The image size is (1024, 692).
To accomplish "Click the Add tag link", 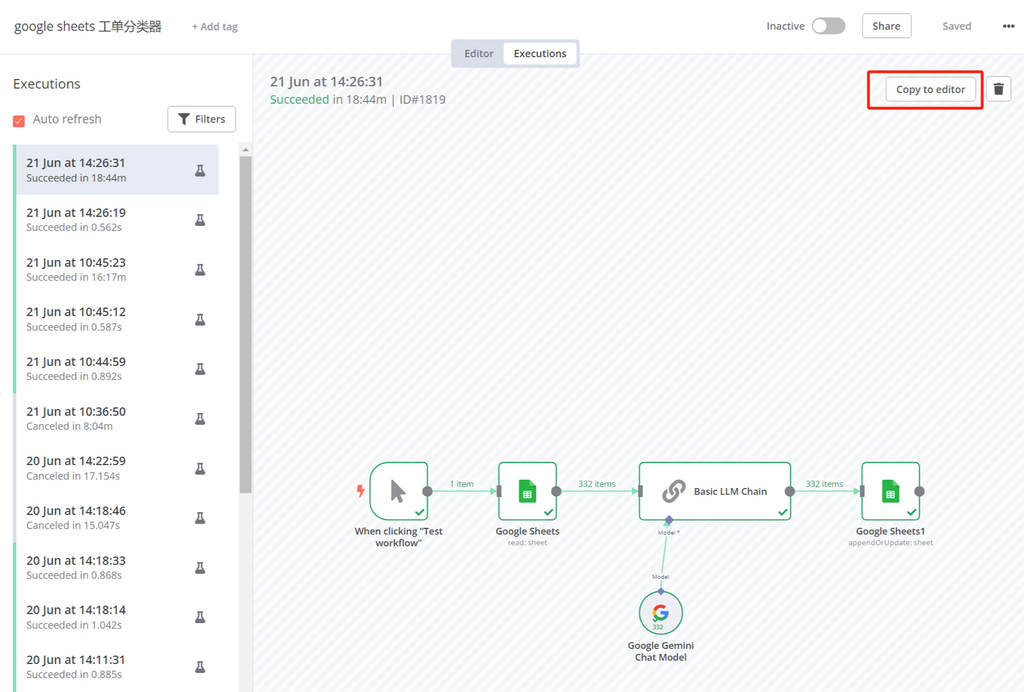I will tap(215, 27).
